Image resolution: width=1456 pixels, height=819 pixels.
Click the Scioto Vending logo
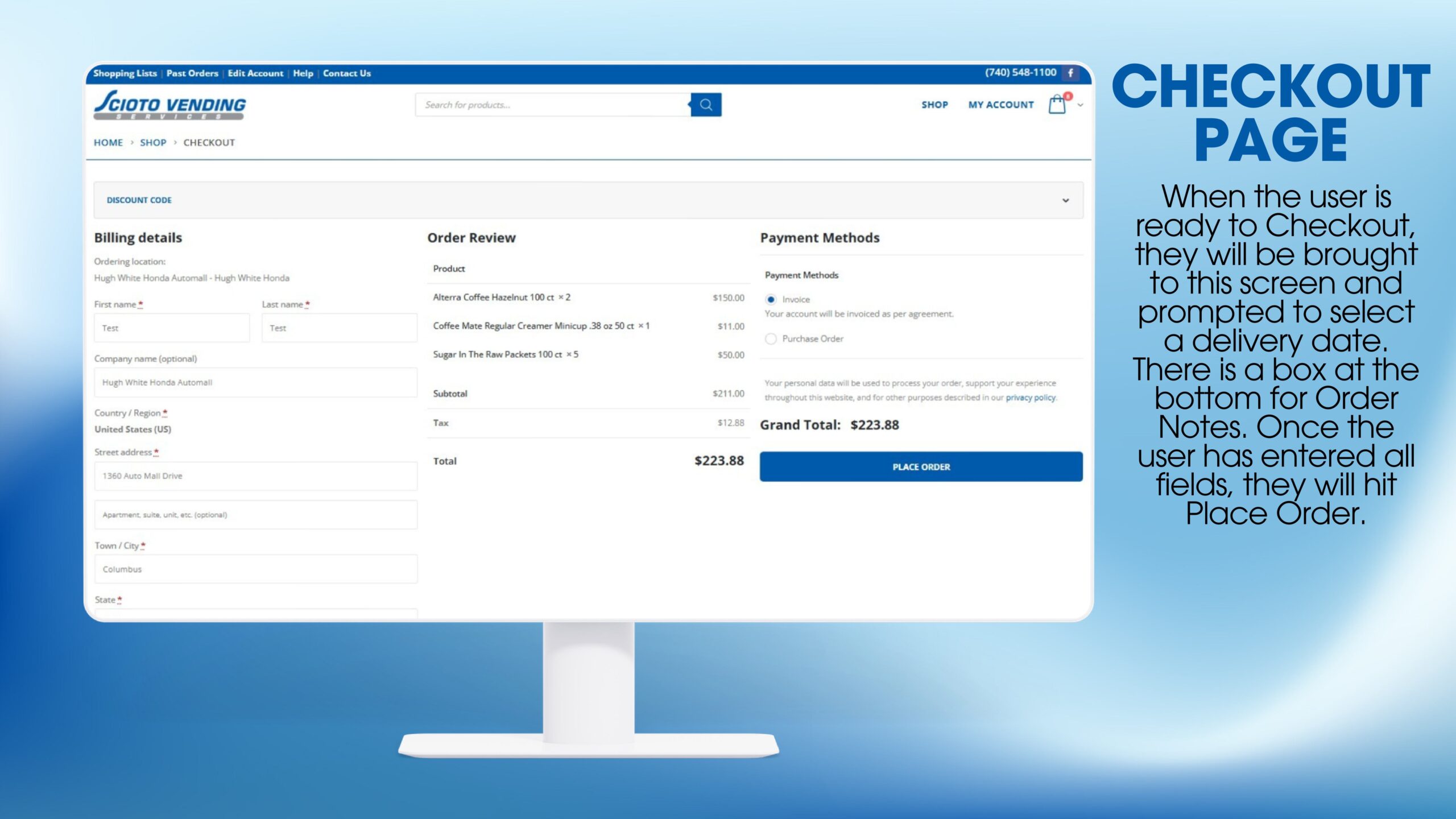pos(169,105)
